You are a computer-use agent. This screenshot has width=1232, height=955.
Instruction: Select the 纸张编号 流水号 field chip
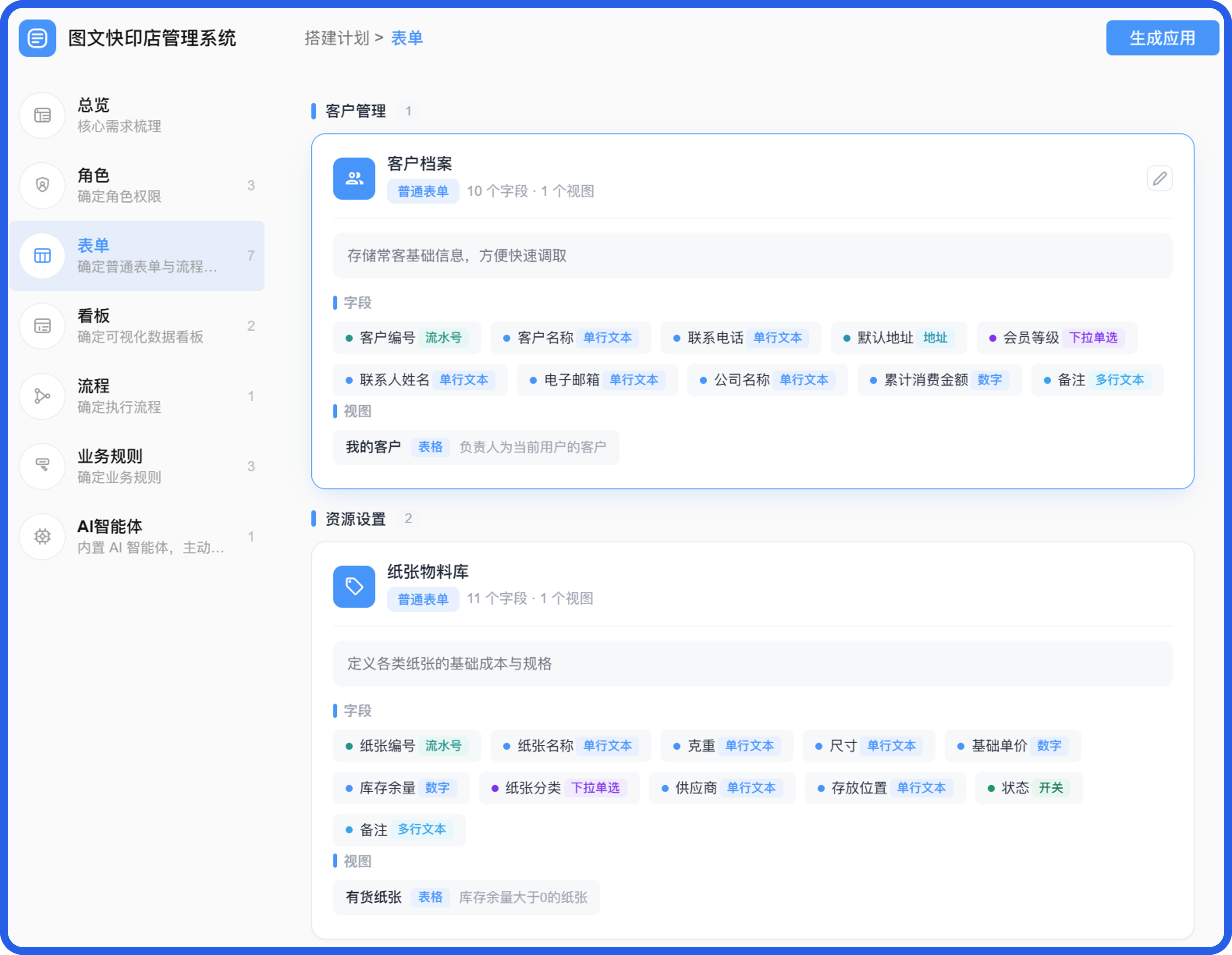(407, 745)
